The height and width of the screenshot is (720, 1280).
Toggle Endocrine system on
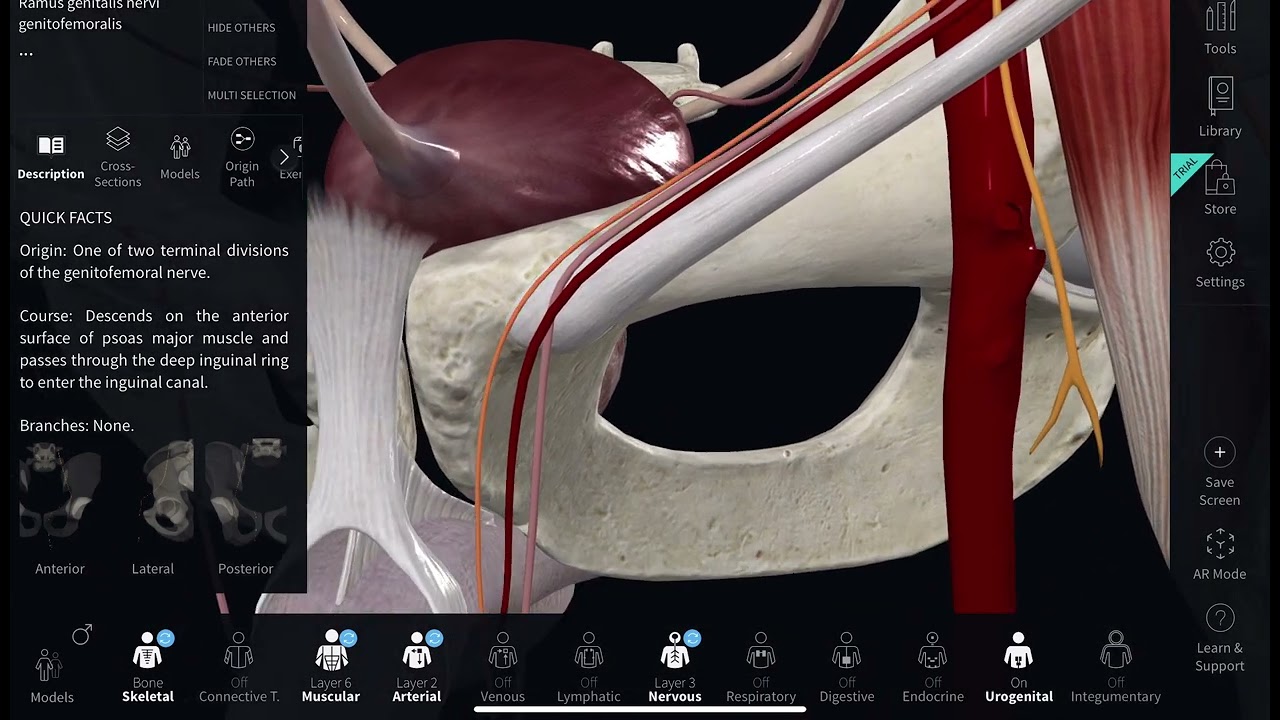click(933, 667)
